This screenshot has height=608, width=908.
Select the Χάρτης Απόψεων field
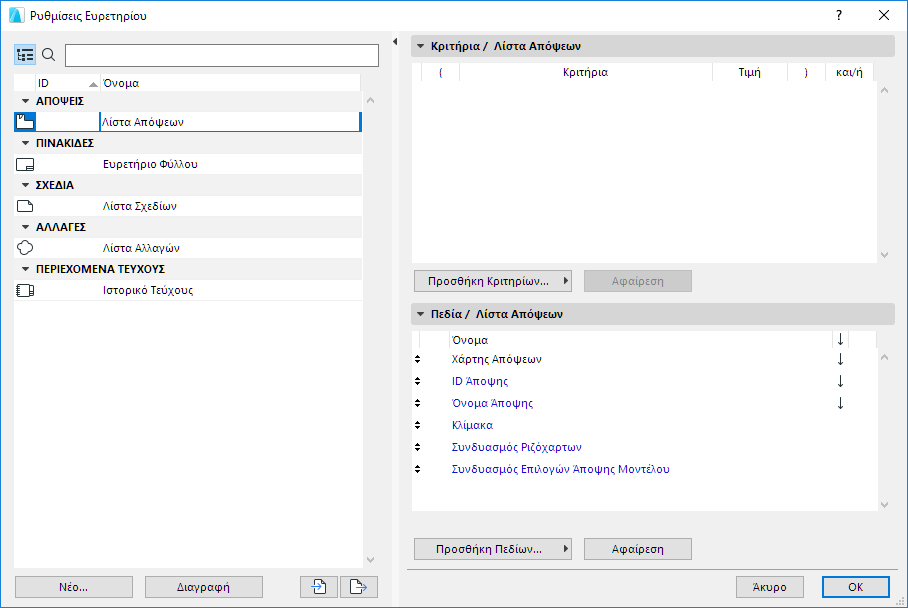point(496,360)
